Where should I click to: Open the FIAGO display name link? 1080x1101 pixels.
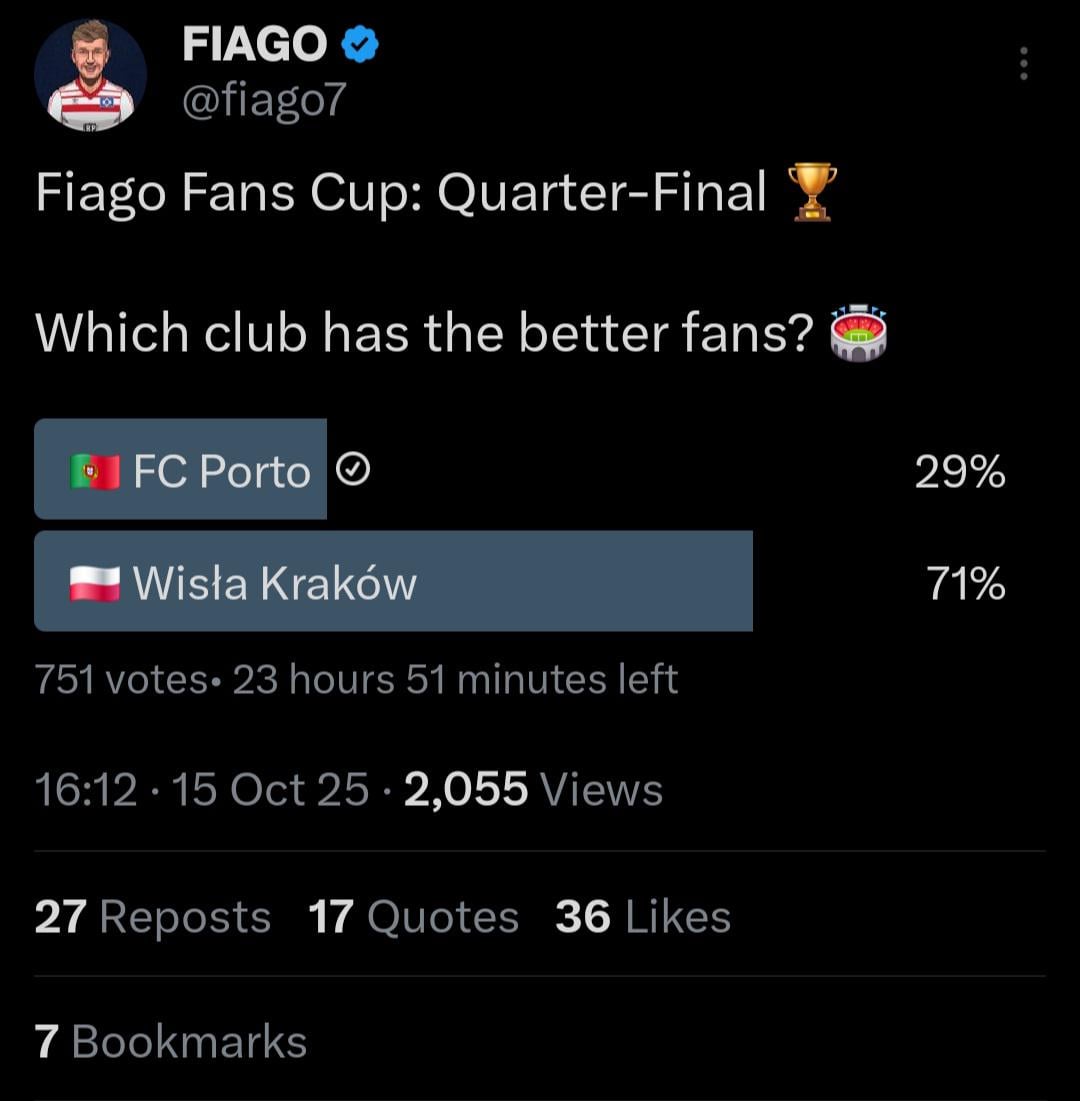pyautogui.click(x=254, y=45)
